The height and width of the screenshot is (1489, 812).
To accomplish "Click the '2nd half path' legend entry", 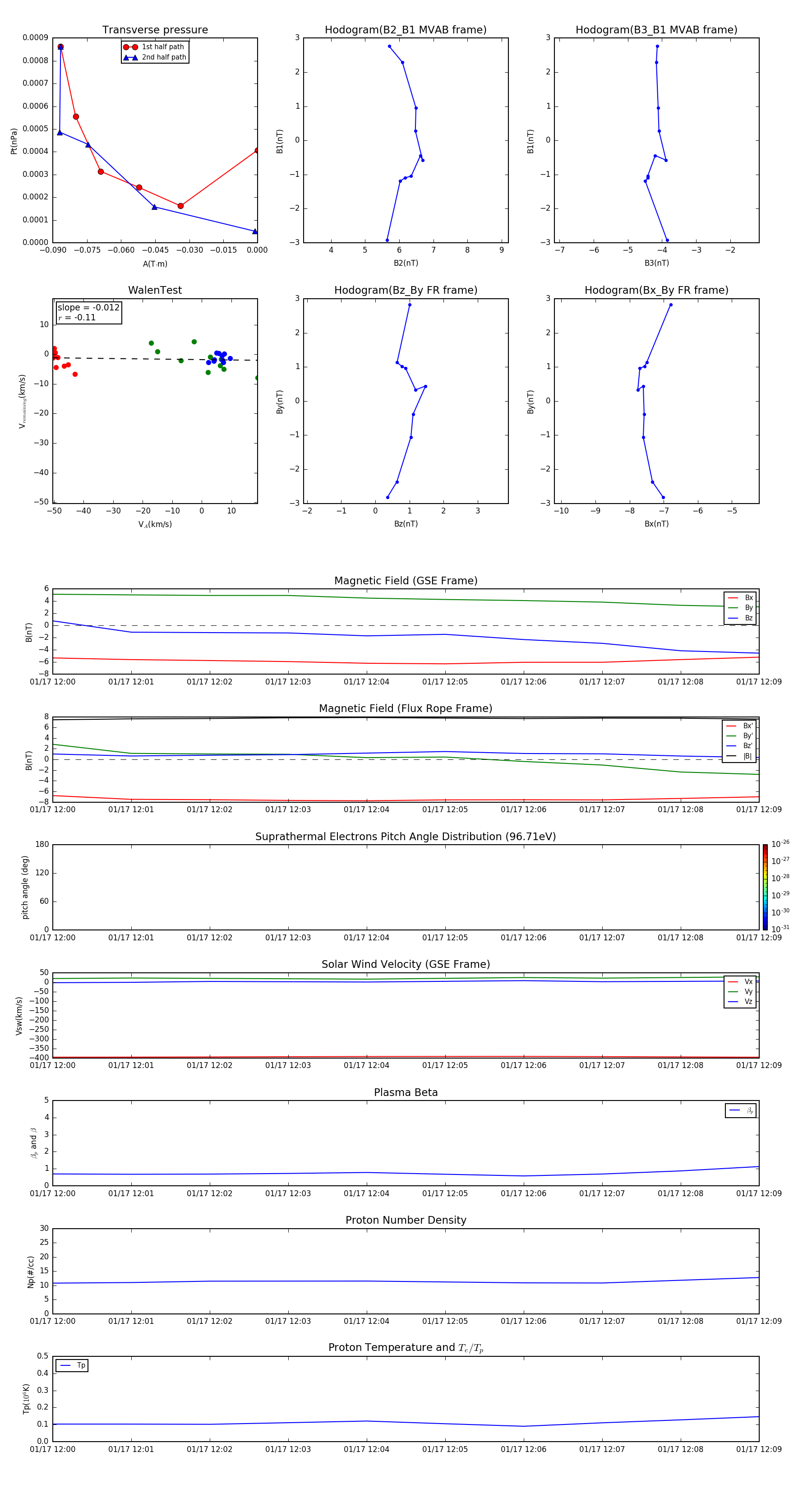I will [x=154, y=57].
